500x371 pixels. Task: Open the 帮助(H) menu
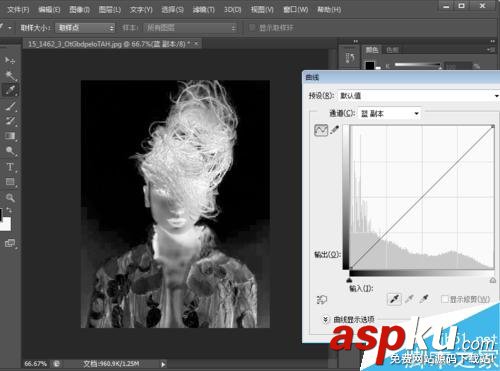pyautogui.click(x=329, y=9)
